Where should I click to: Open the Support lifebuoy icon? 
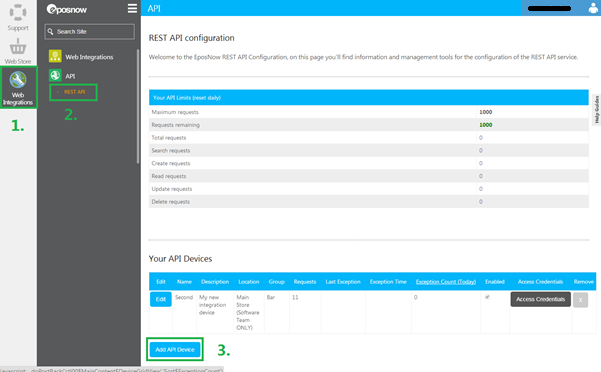click(x=18, y=12)
